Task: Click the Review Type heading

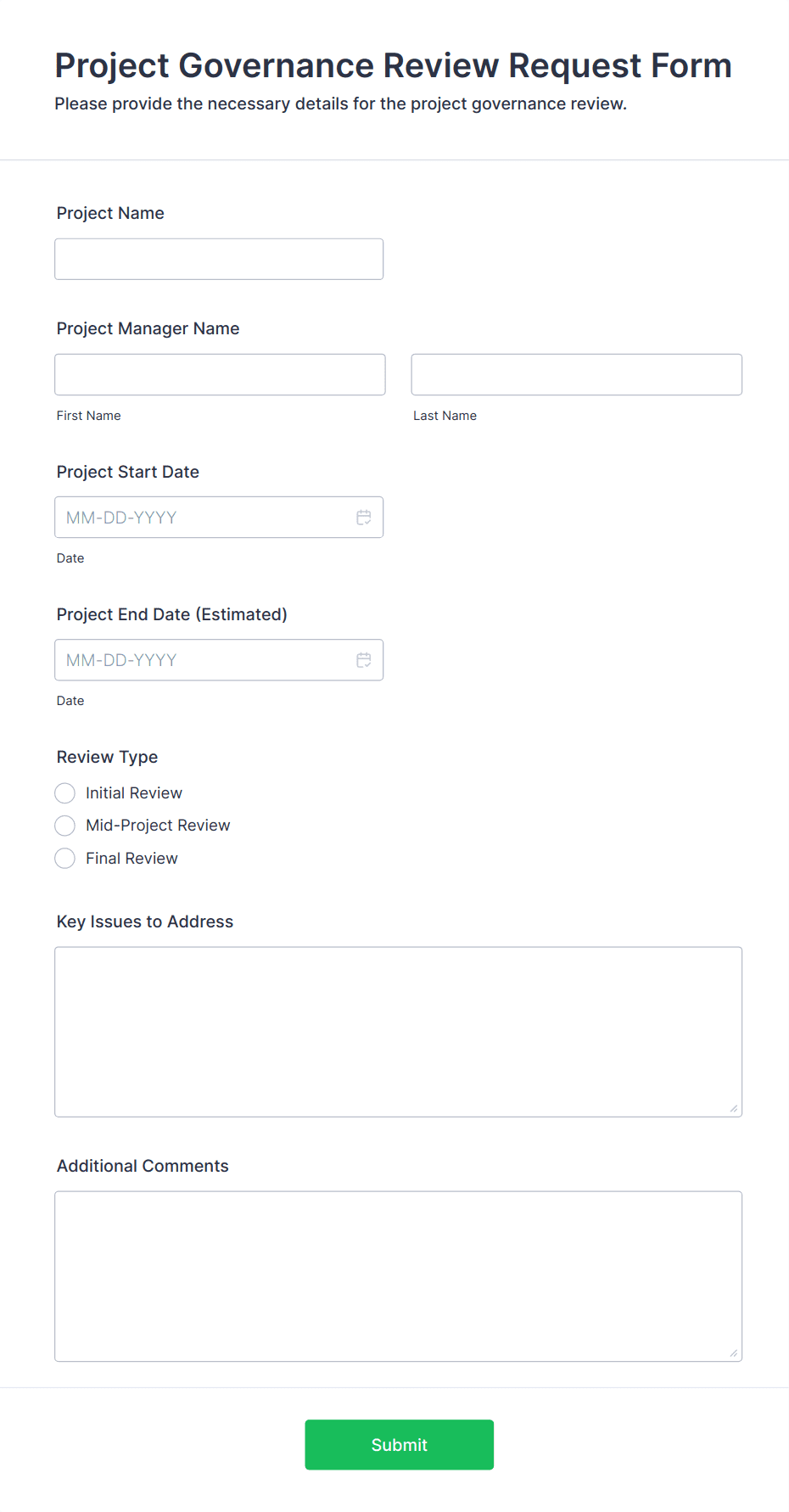Action: coord(107,757)
